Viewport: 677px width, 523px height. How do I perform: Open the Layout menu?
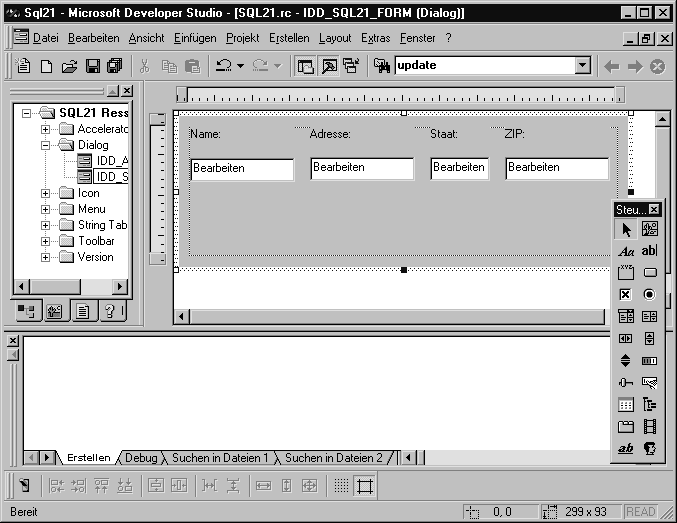coord(335,38)
